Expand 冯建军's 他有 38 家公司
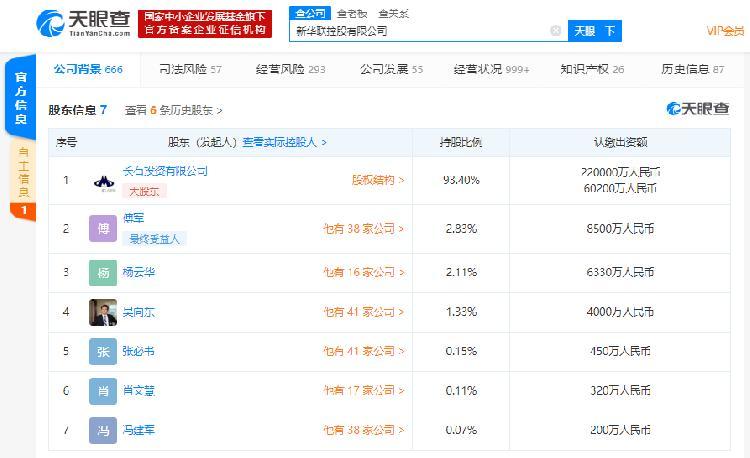 364,430
